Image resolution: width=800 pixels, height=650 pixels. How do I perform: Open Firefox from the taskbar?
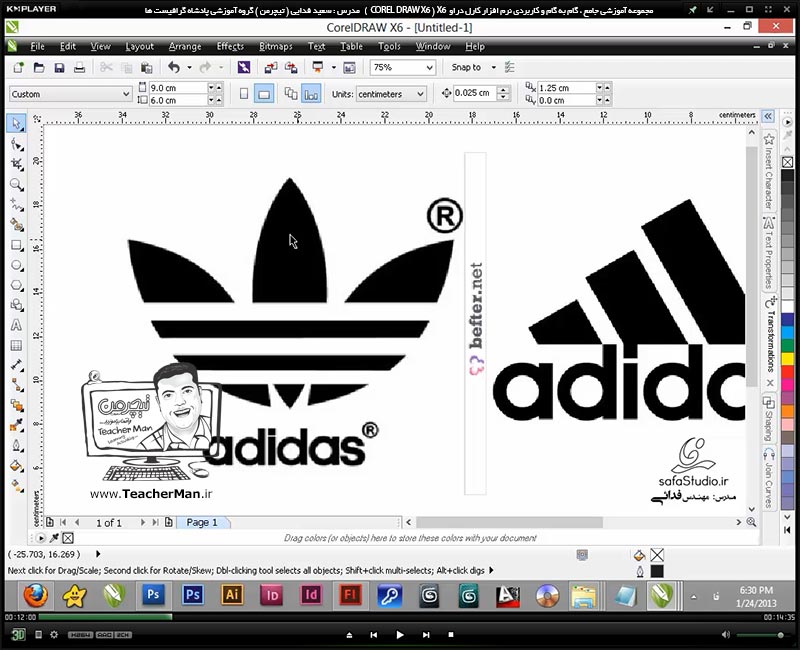tap(35, 595)
